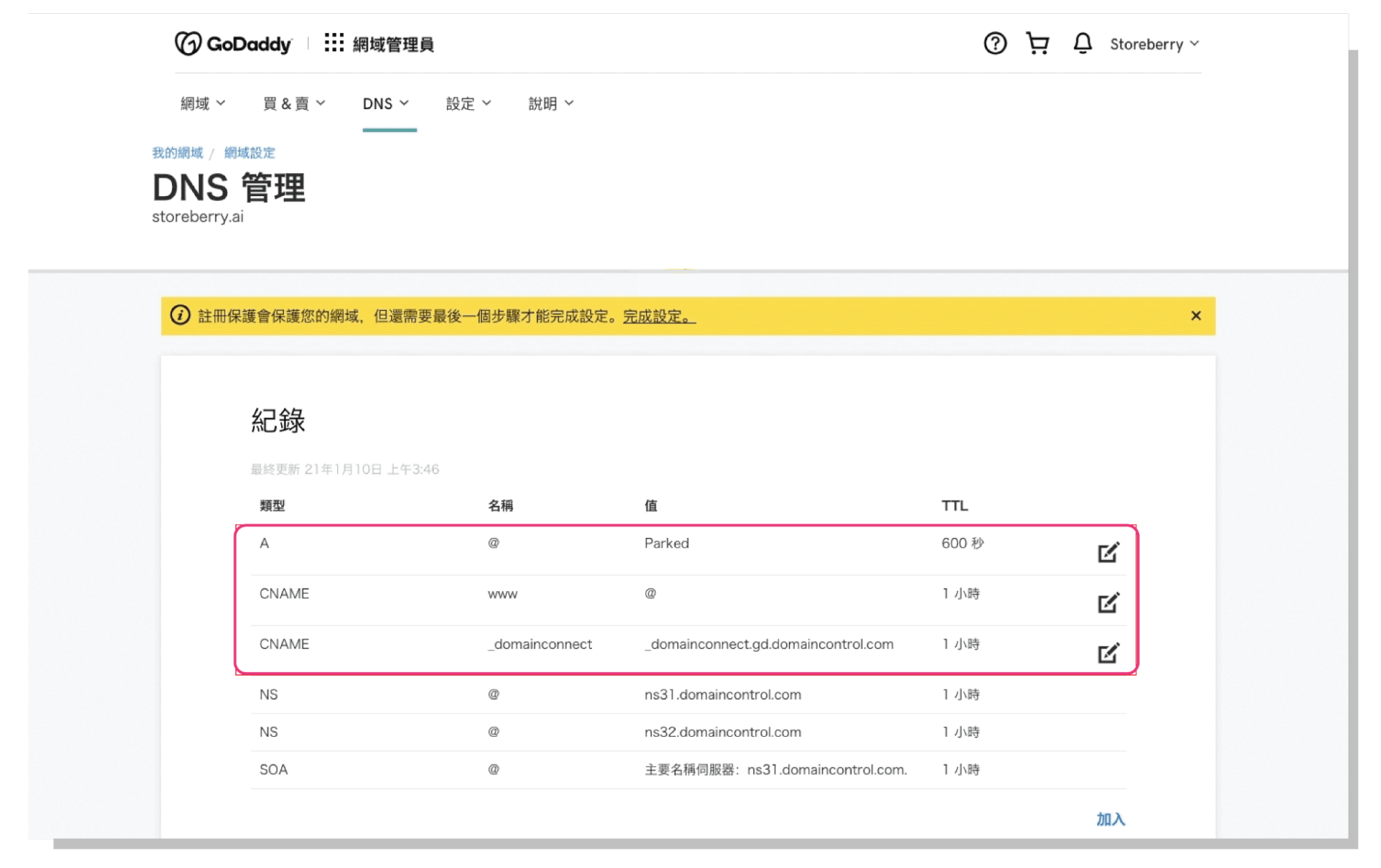The image size is (1381, 868).
Task: Select the A record type cell
Action: [264, 543]
